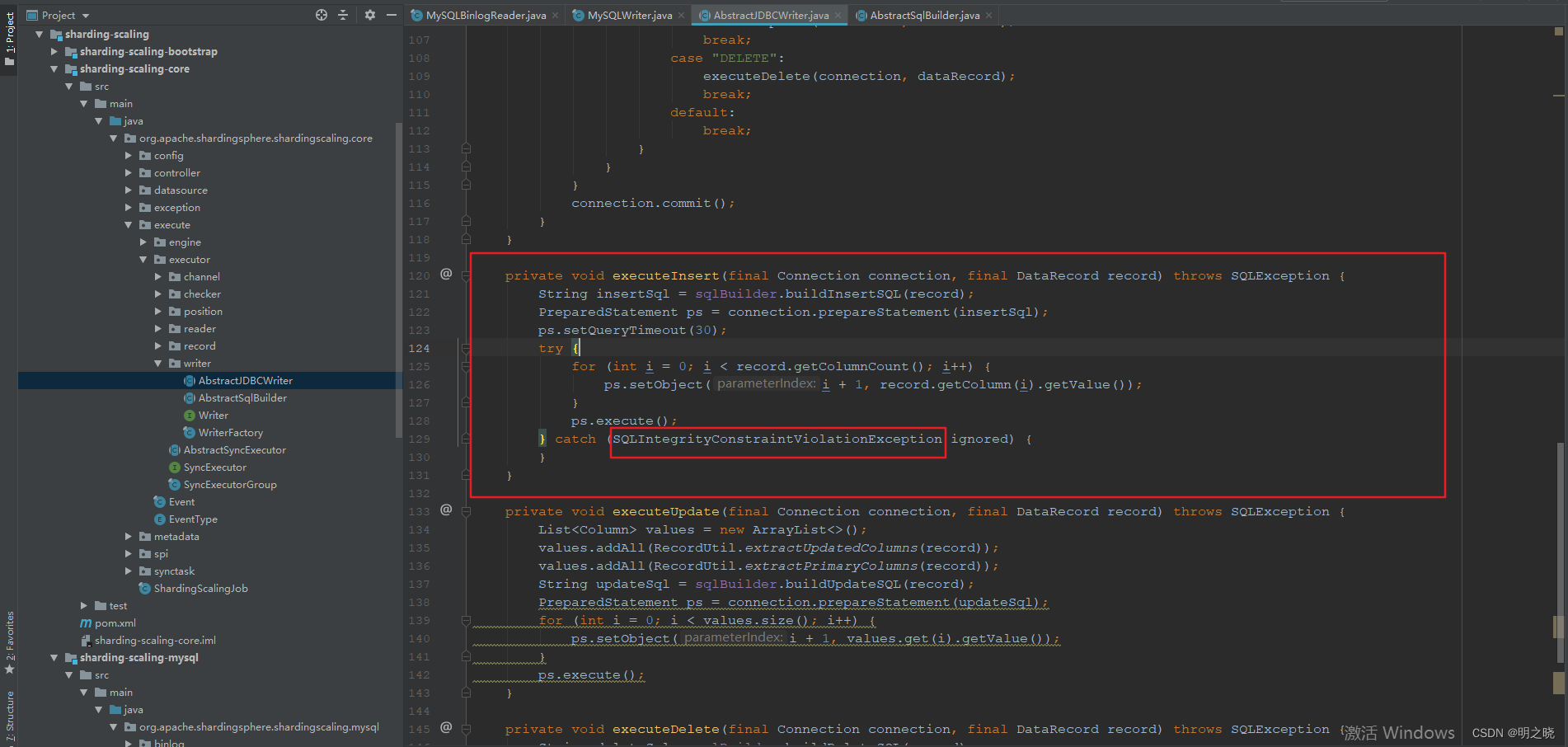Select Opened File icon in Project toolbar

321,14
